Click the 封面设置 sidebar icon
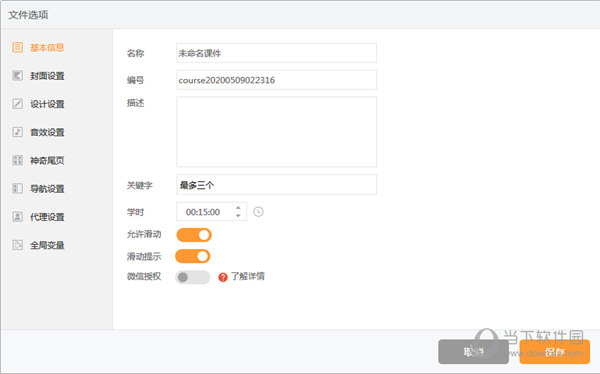 [17, 75]
